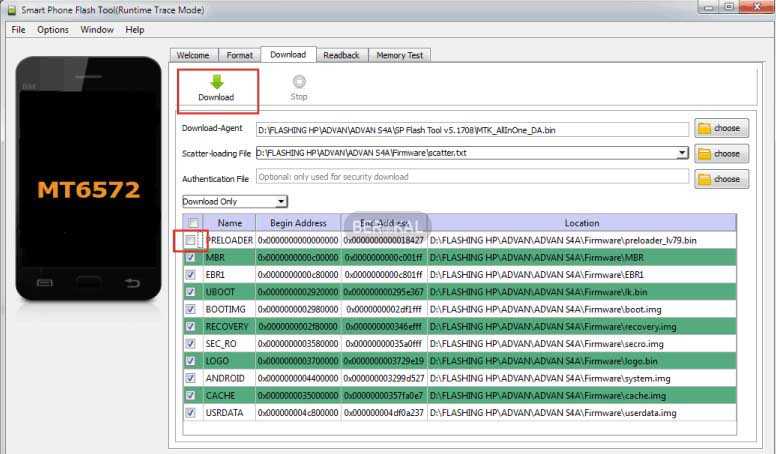This screenshot has height=454, width=776.
Task: Toggle the select-all checkbox in the table header
Action: point(194,223)
